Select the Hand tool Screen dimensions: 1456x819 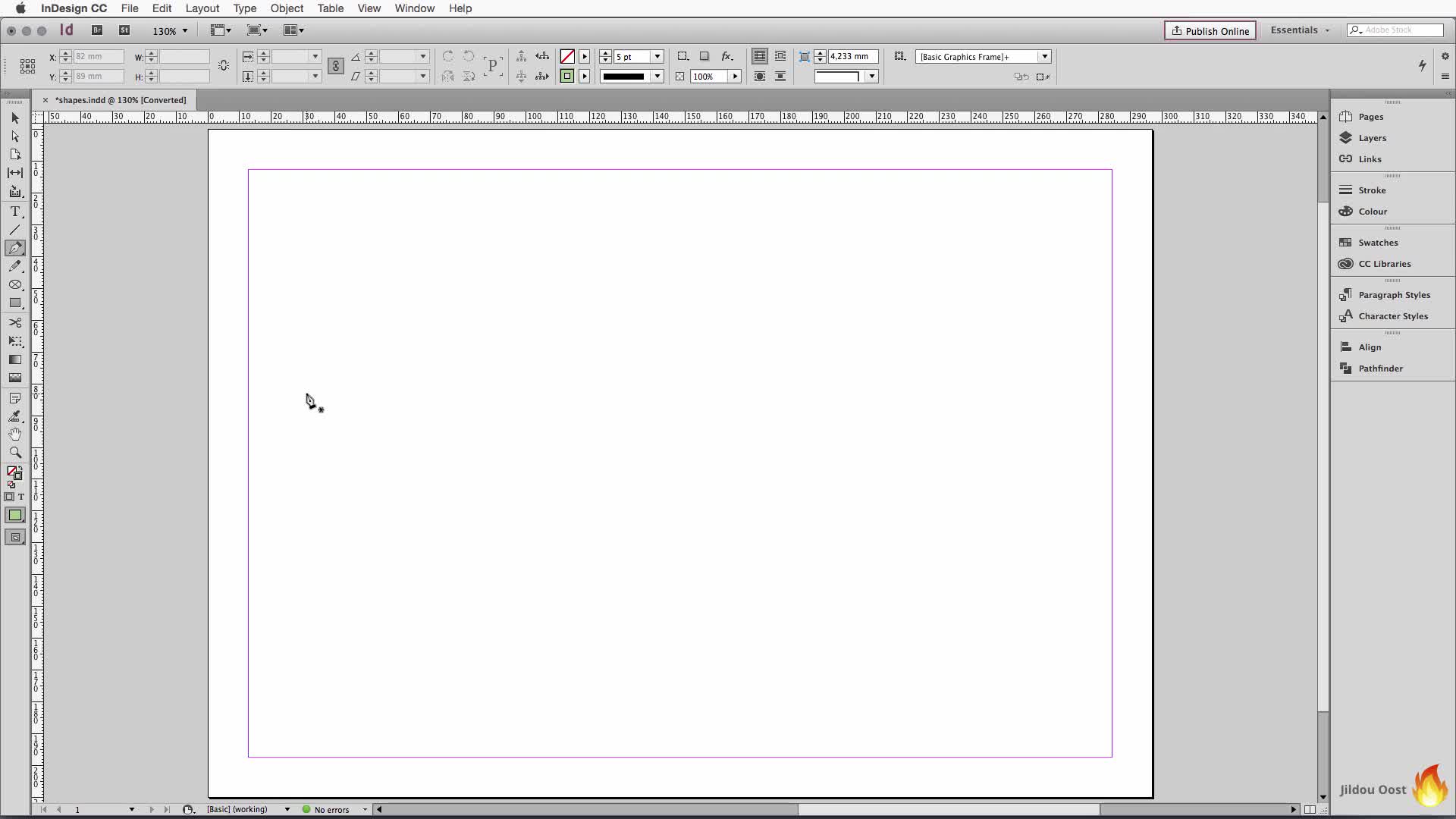coord(15,435)
